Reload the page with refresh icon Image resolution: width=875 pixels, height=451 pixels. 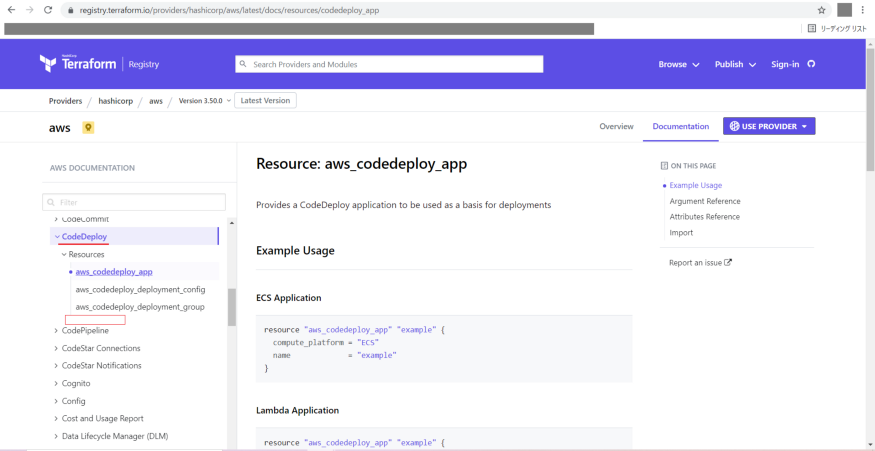coord(48,10)
